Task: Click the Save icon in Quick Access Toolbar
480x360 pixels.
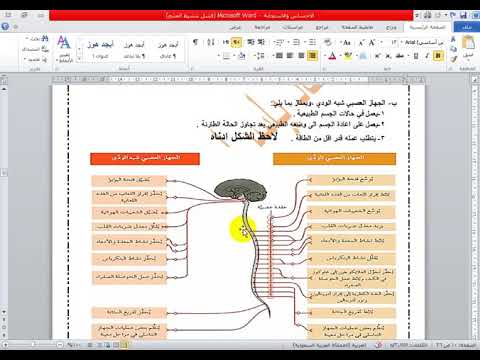Action: tap(463, 15)
